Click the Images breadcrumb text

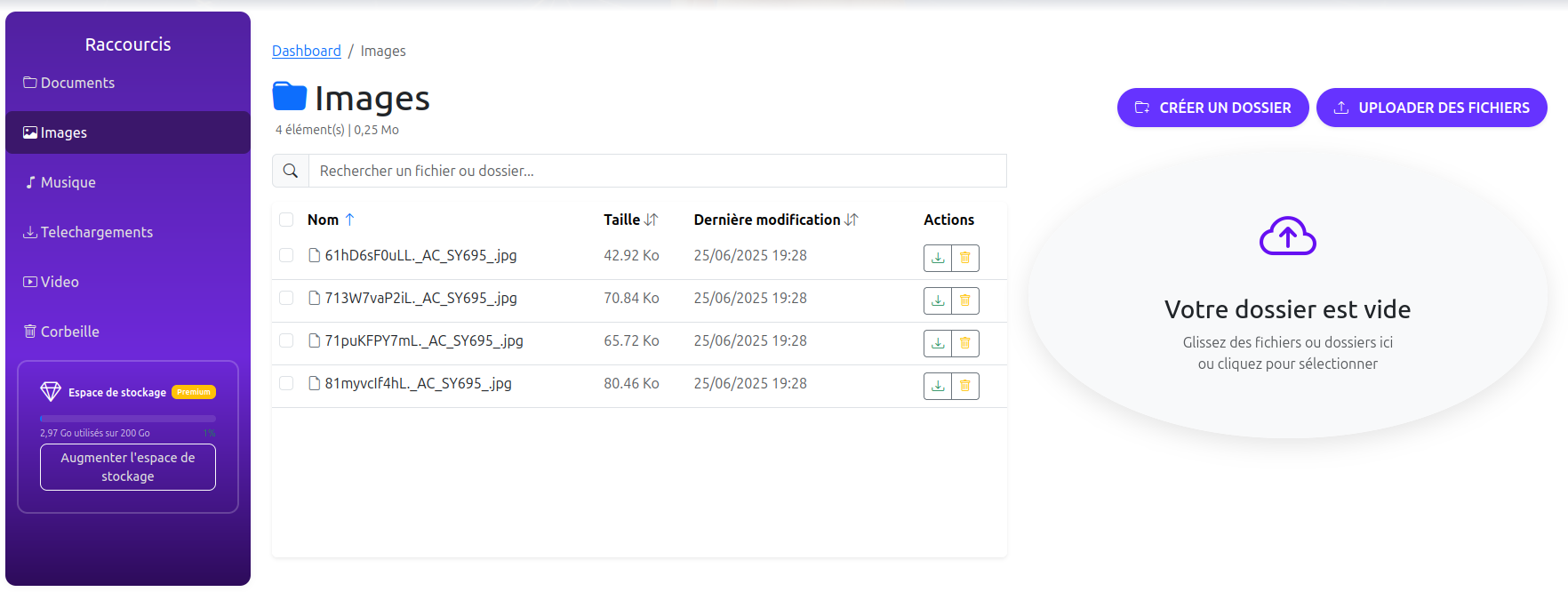pos(383,51)
